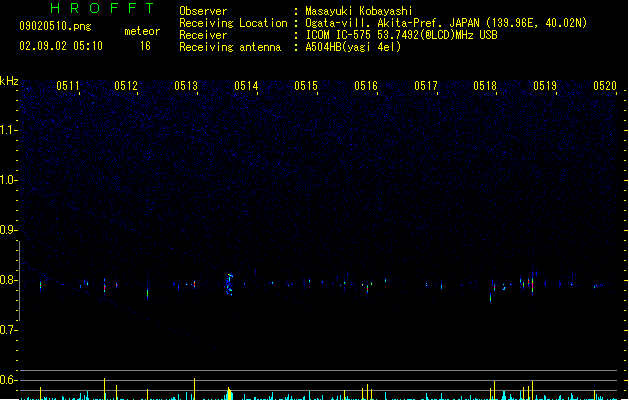Click the A504HB(yagi 4el) antenna text
Screen dimensions: 629x400
[x=353, y=47]
